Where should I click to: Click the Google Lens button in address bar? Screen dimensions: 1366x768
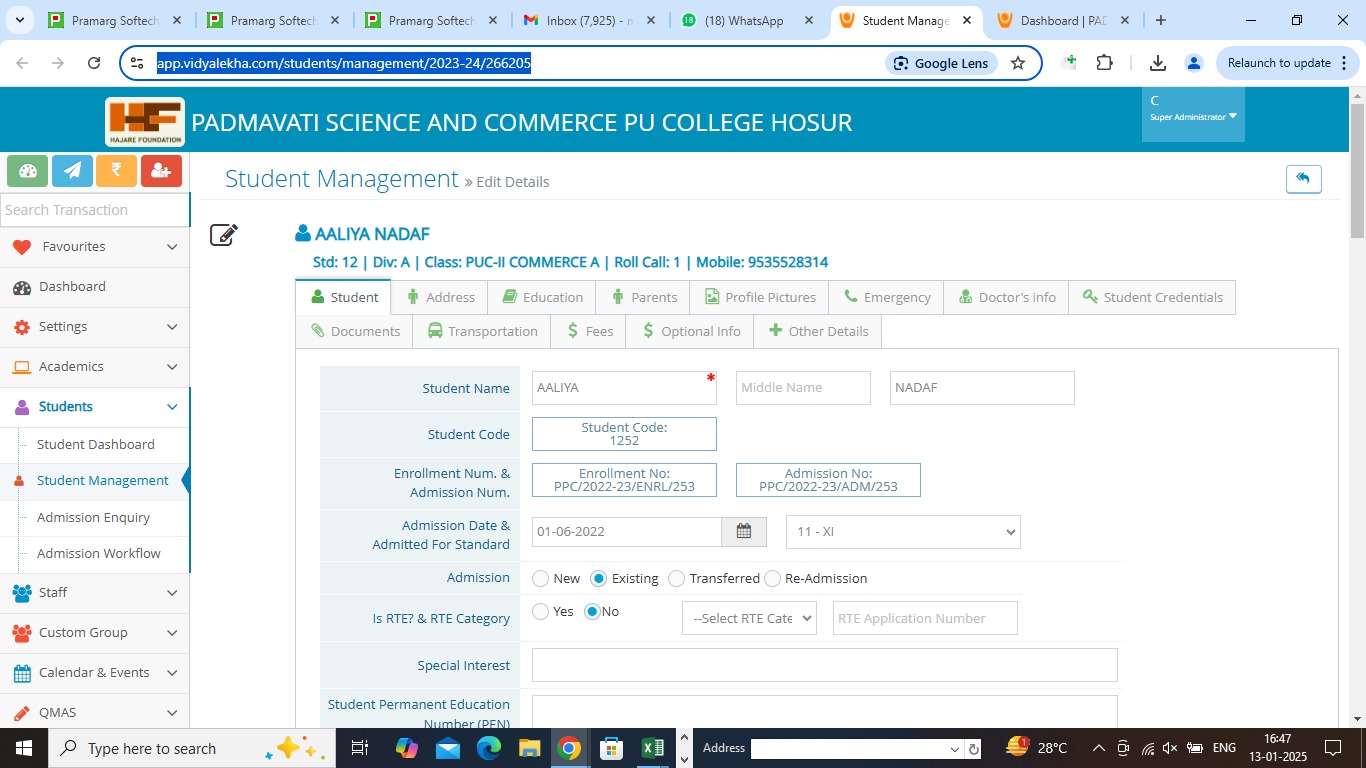[x=941, y=63]
